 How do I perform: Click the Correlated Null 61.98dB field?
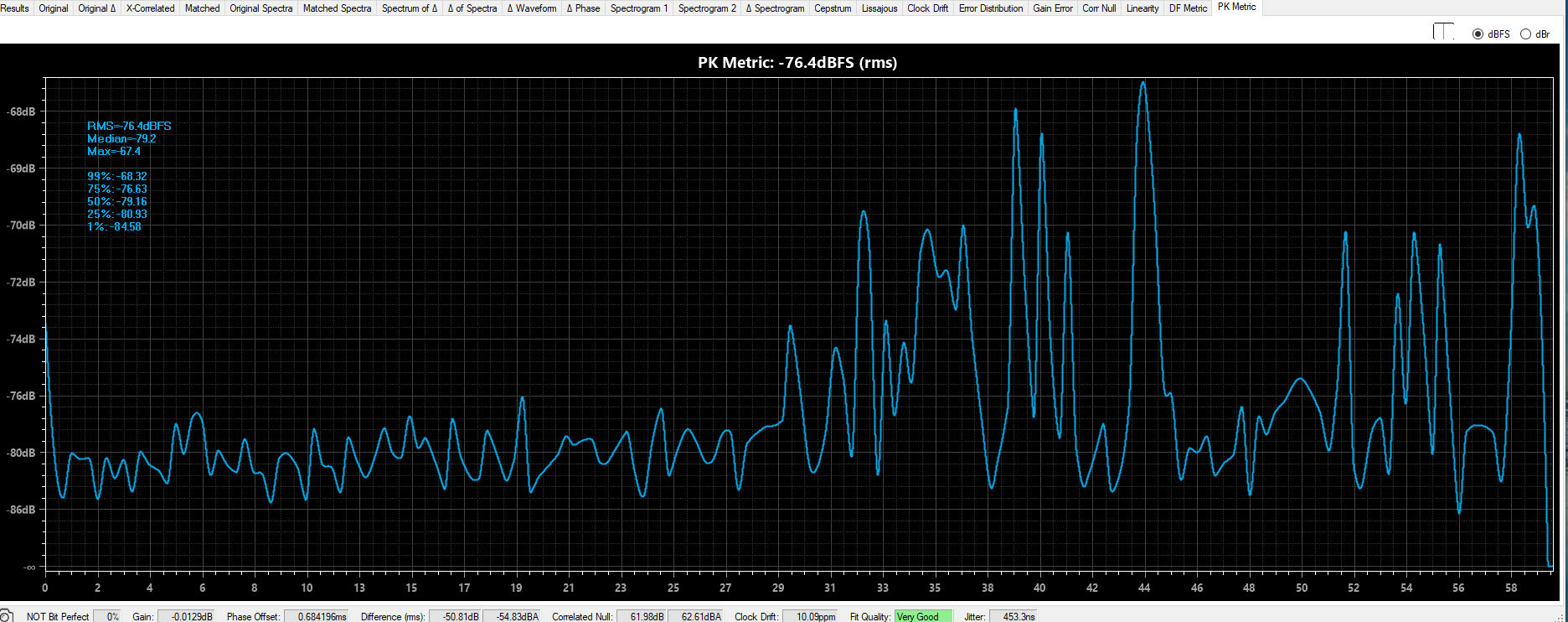coord(642,616)
